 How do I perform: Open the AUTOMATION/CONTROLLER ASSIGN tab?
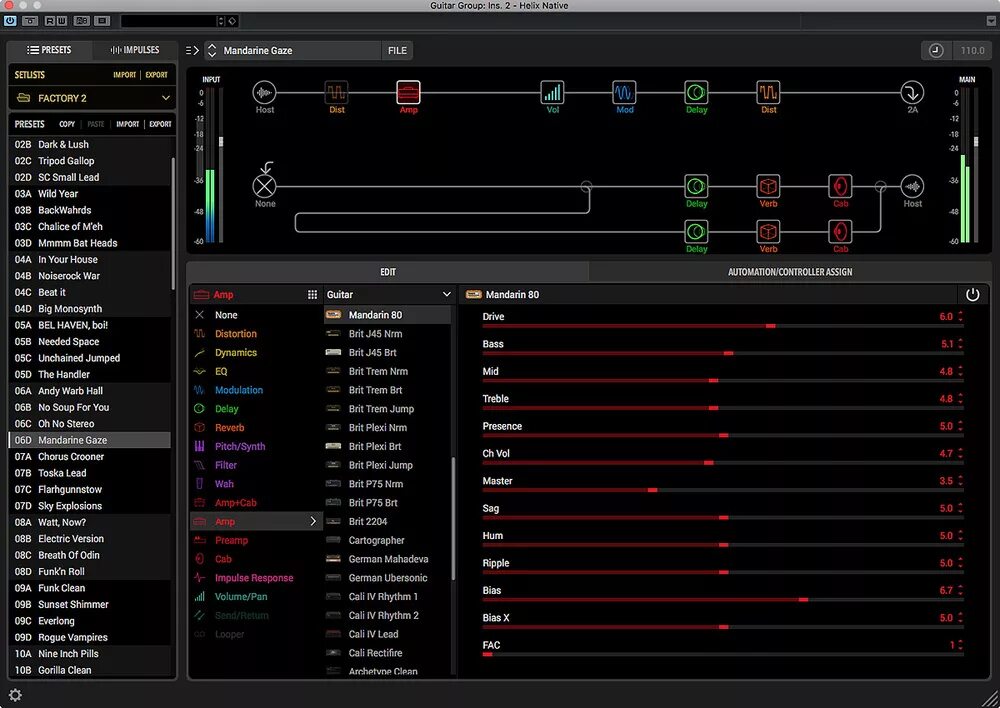790,272
